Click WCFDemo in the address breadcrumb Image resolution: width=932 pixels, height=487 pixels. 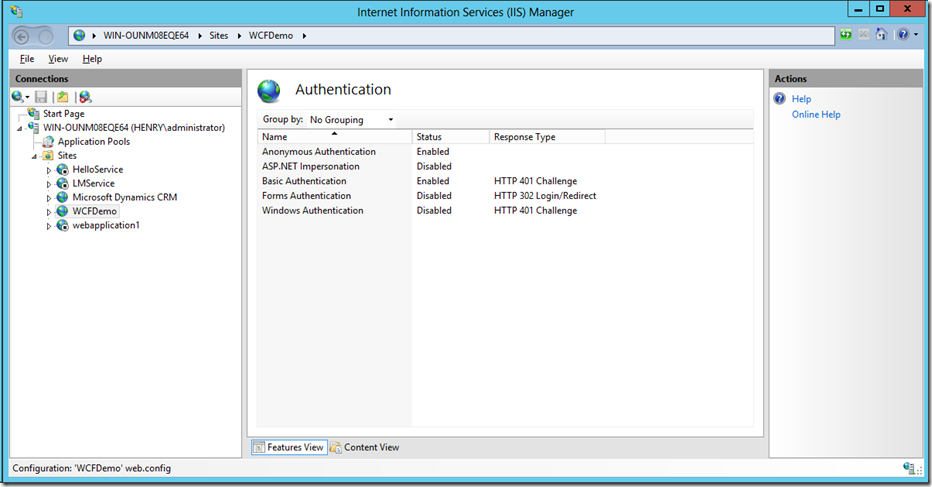click(x=270, y=36)
